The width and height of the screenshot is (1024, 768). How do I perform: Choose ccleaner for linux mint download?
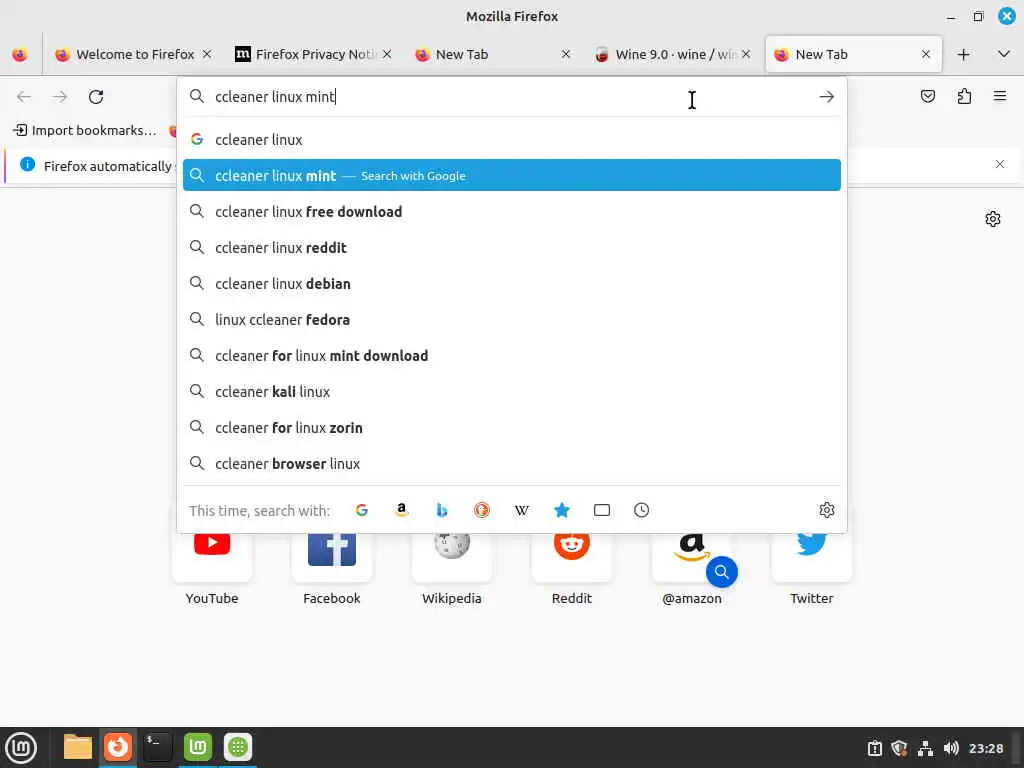coord(512,355)
